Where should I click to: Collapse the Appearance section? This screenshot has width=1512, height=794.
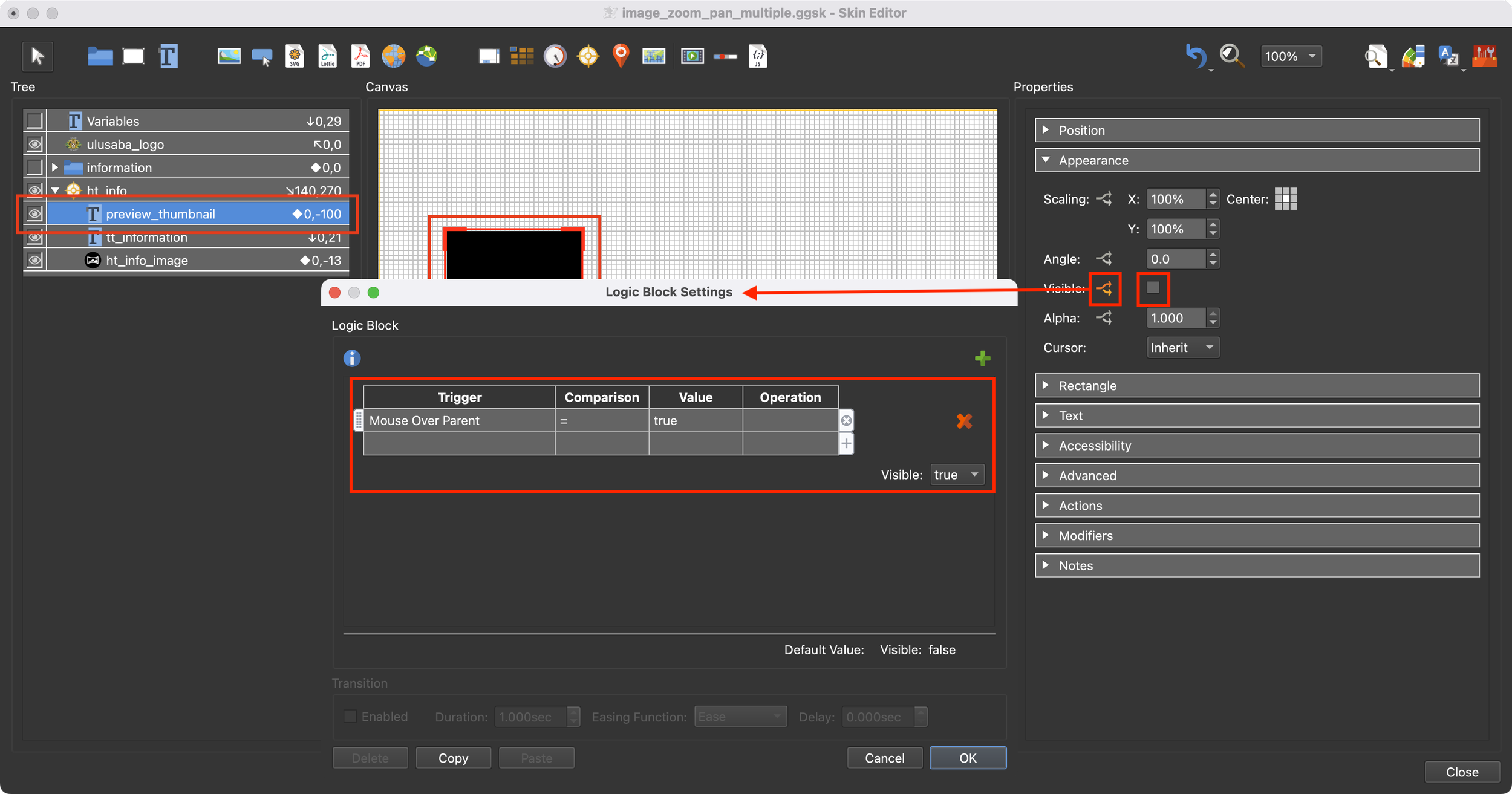(x=1257, y=160)
